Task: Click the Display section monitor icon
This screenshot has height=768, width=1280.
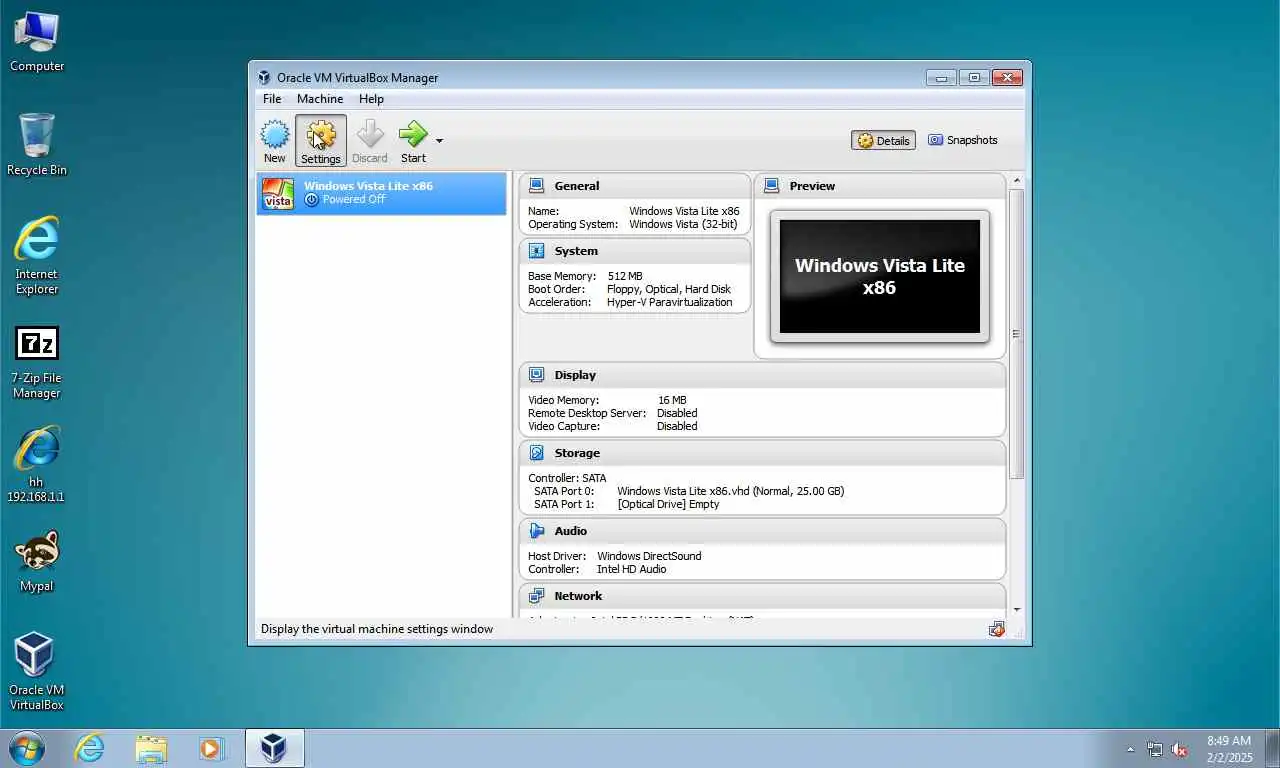Action: click(536, 375)
